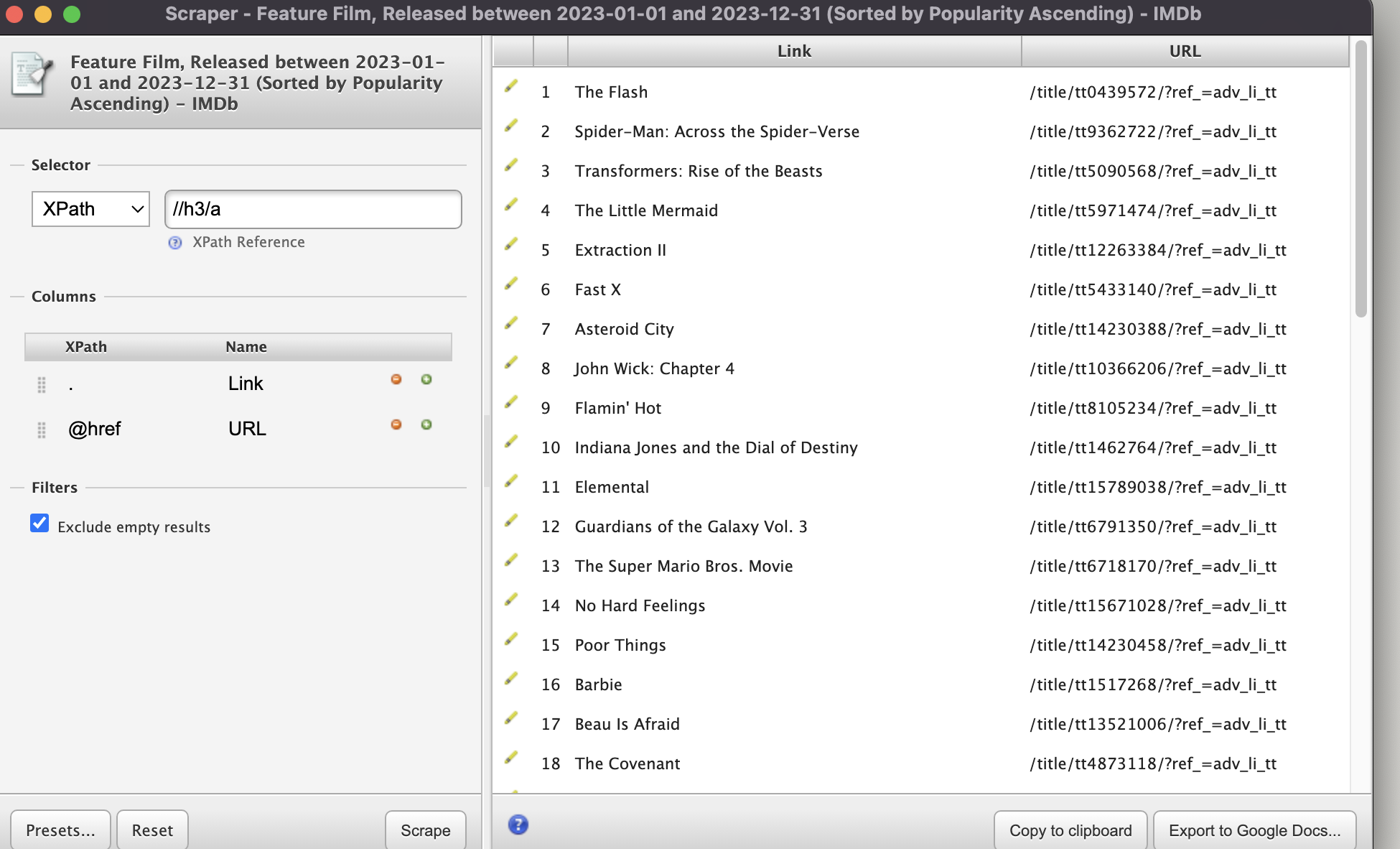Viewport: 1400px width, 849px height.
Task: Add a column after Link using green plus icon
Action: (x=426, y=379)
